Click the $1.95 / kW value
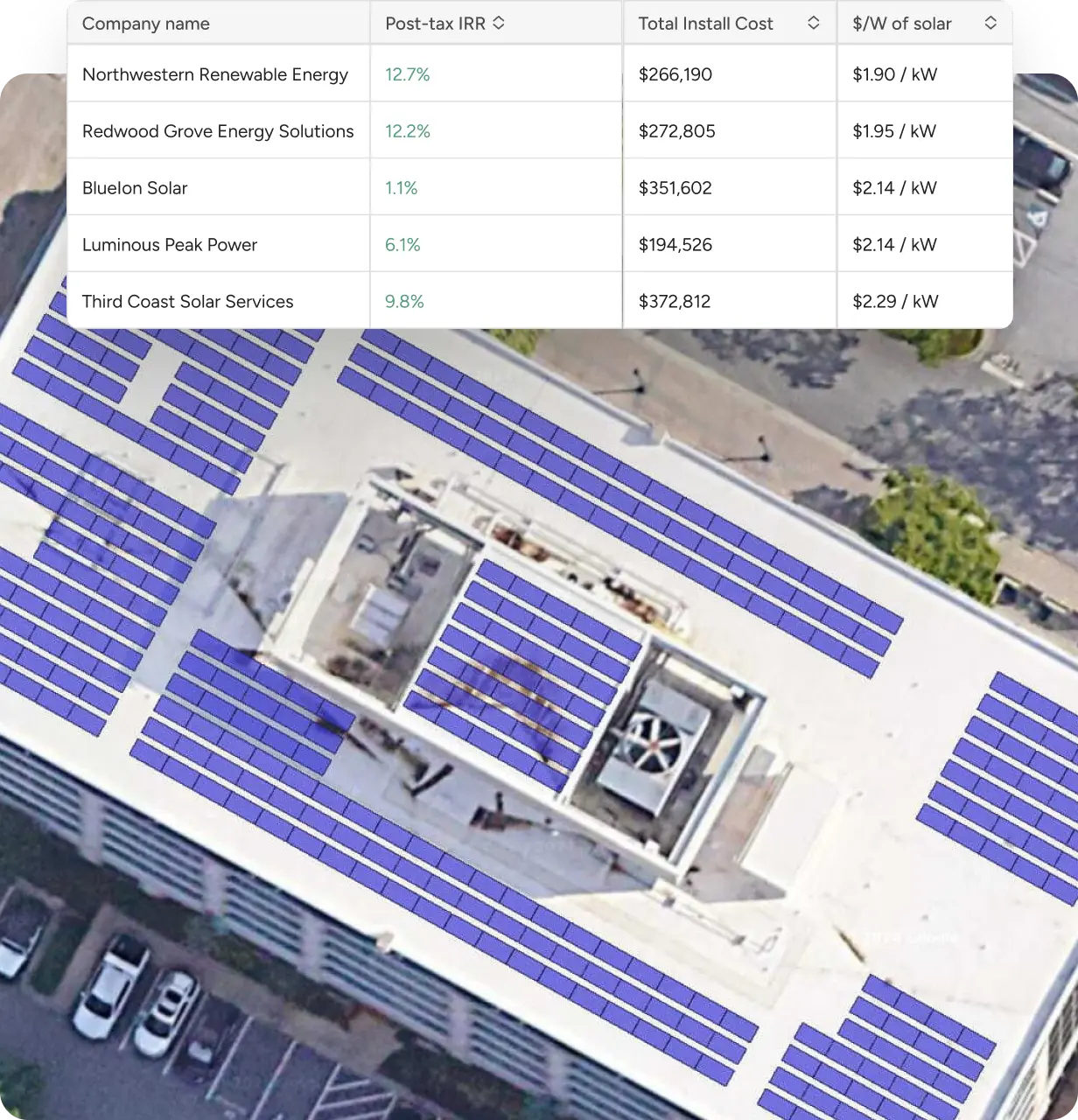The width and height of the screenshot is (1078, 1120). coord(894,131)
